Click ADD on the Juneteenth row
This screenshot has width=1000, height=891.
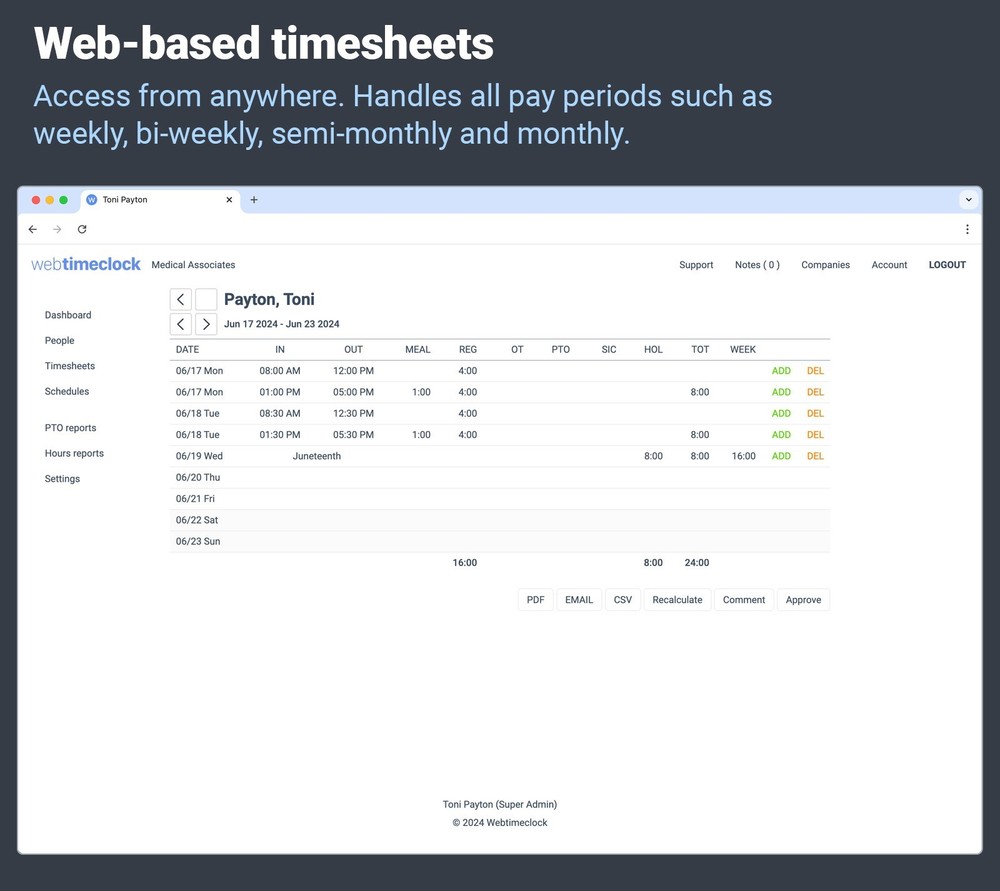[x=781, y=456]
